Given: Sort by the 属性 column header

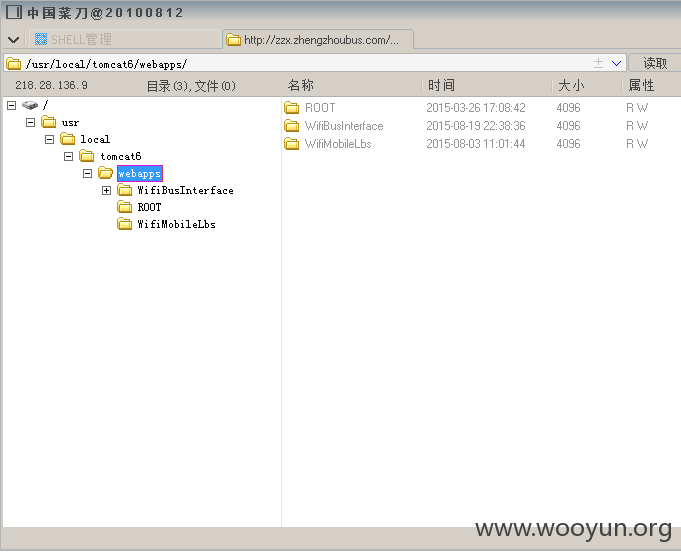Looking at the screenshot, I should (652, 85).
